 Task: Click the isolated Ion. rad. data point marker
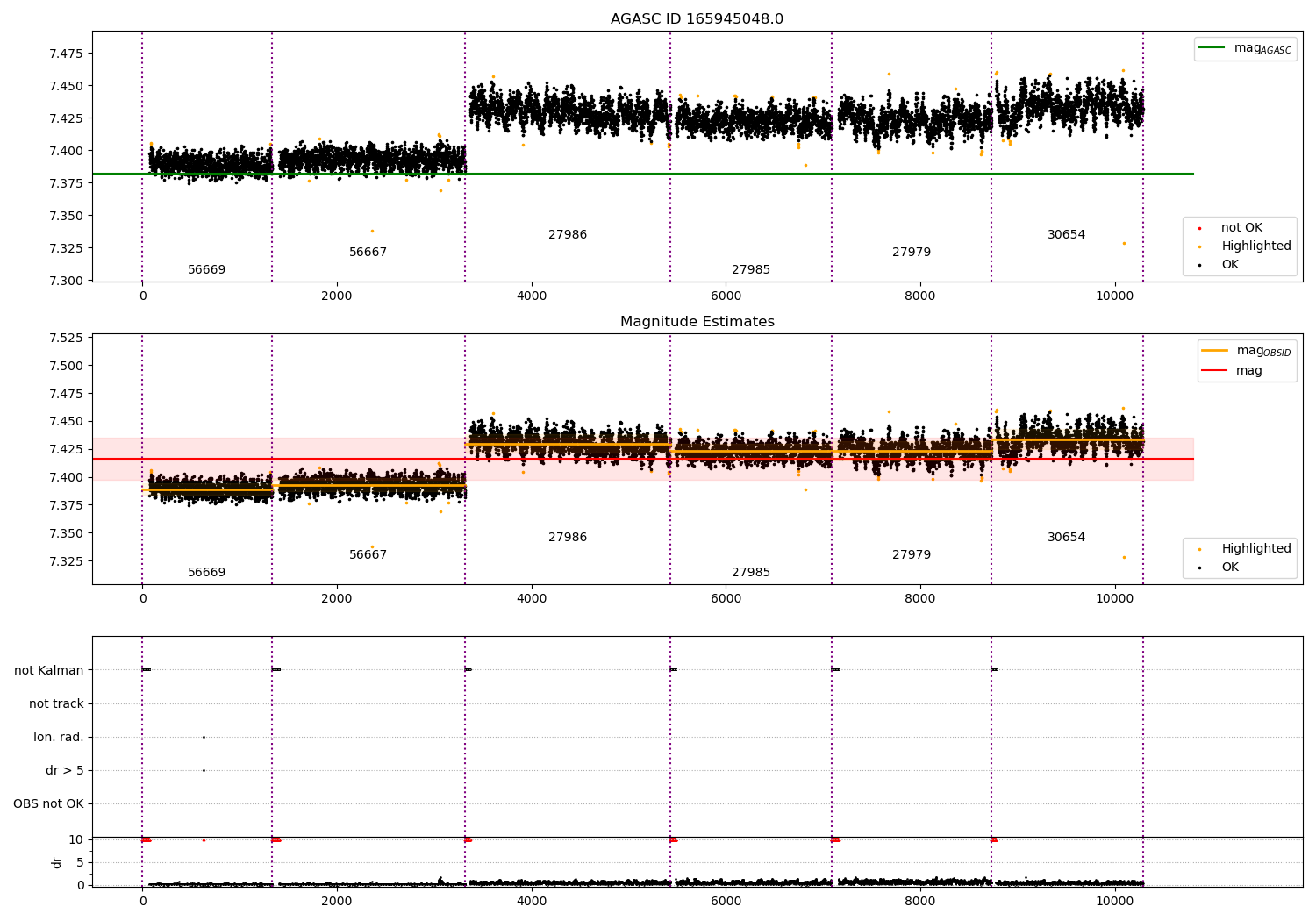click(x=204, y=738)
